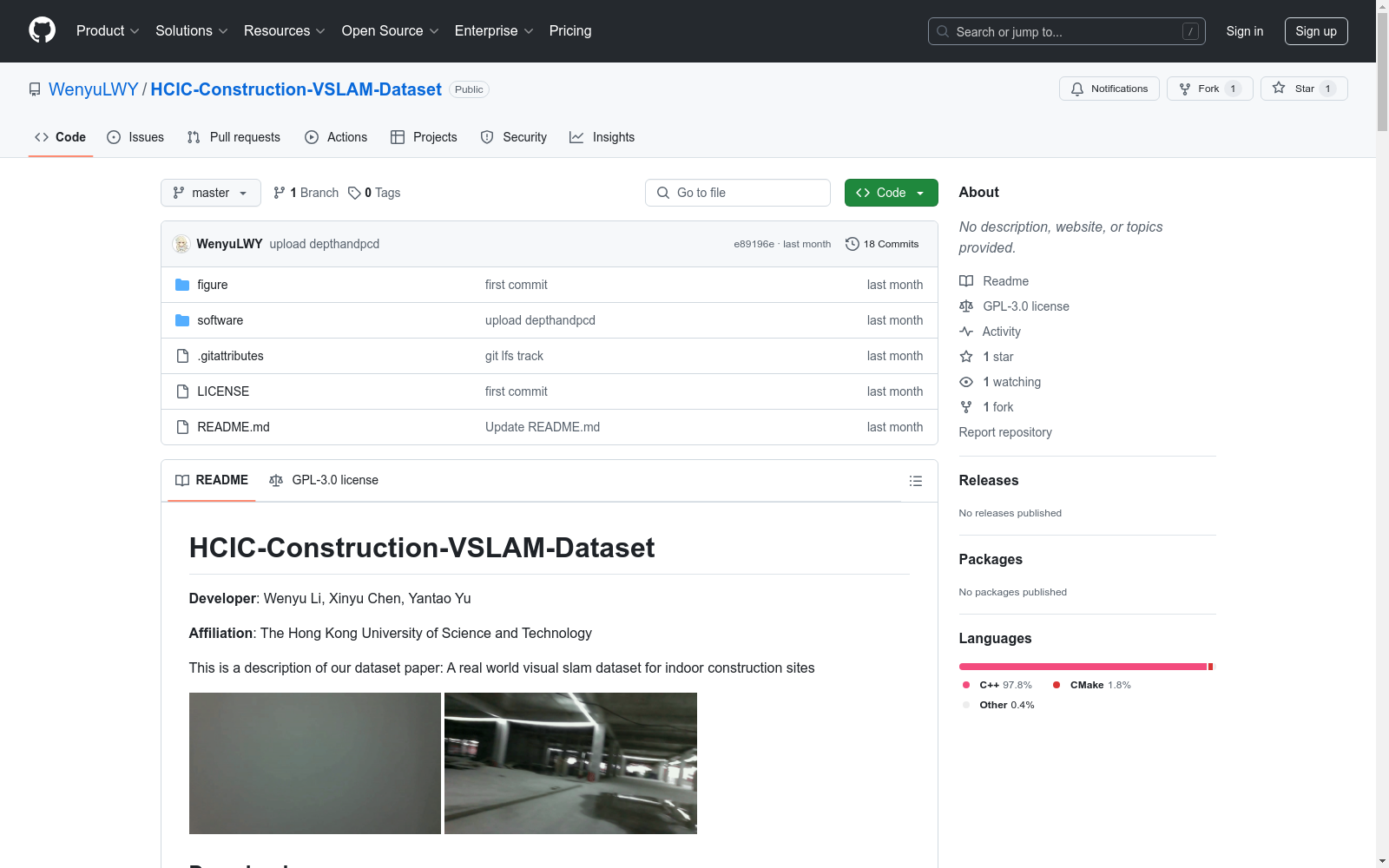Click the notifications bell icon
Image resolution: width=1389 pixels, height=868 pixels.
click(x=1077, y=89)
